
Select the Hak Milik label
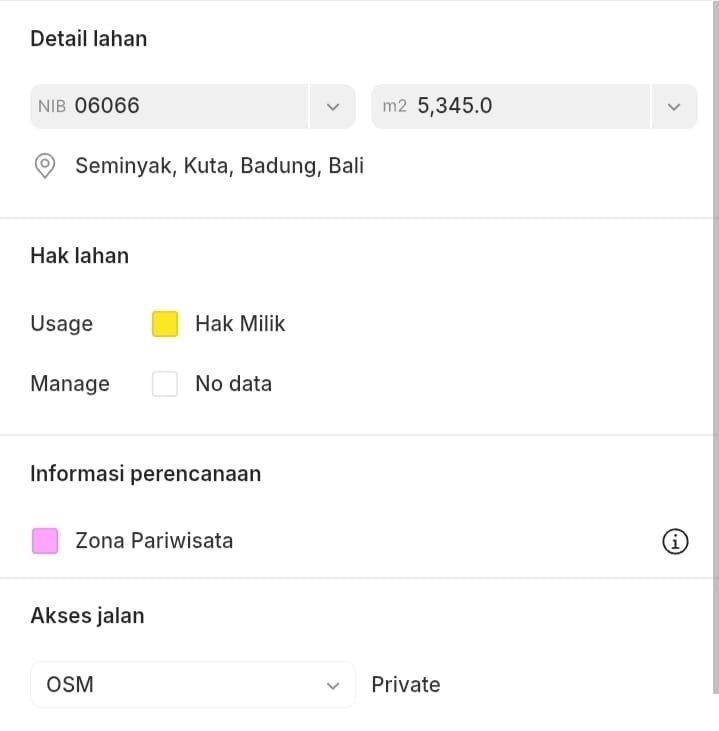coord(240,324)
